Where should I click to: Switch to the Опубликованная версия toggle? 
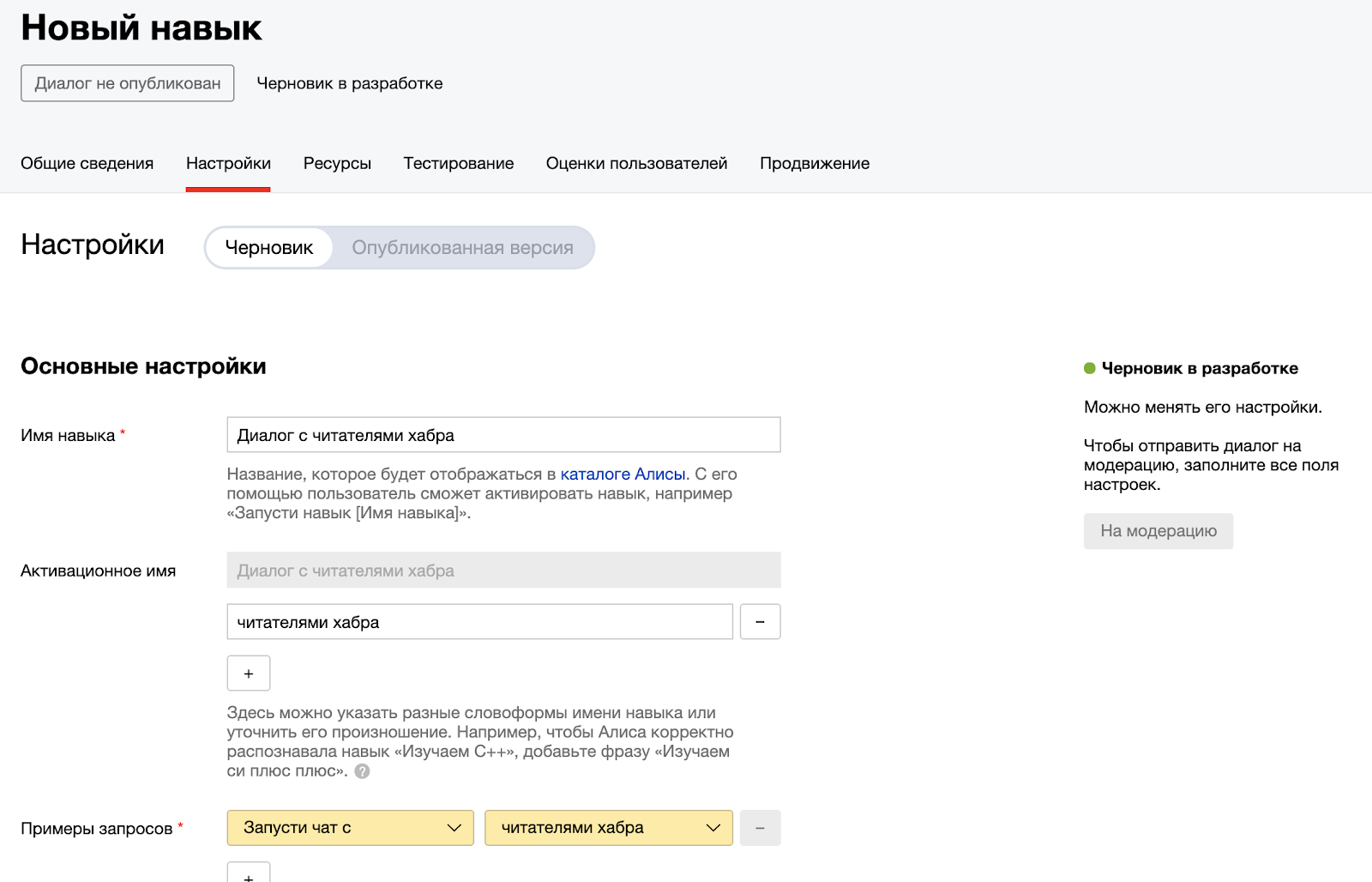462,248
